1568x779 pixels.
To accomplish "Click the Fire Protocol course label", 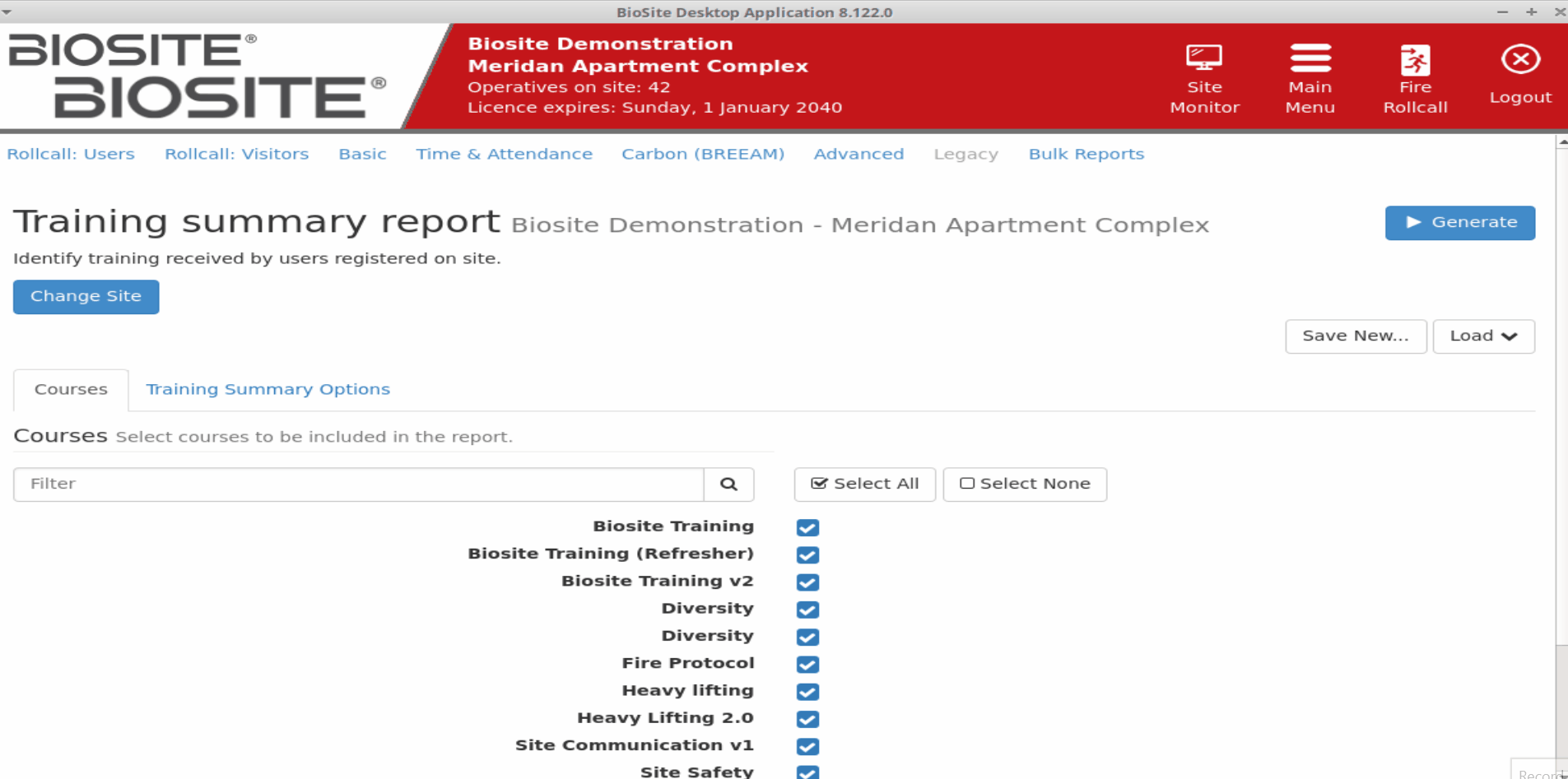I will point(688,663).
